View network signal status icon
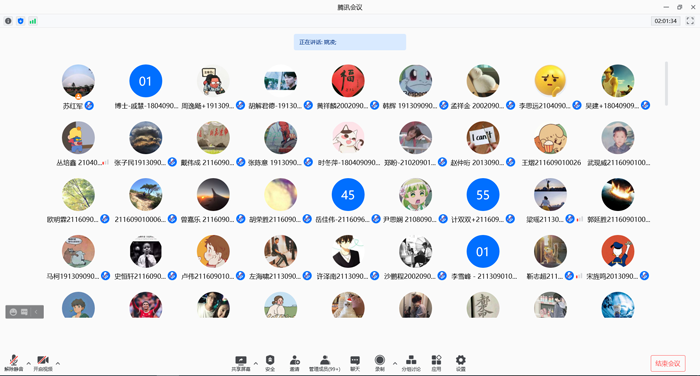 click(x=33, y=21)
